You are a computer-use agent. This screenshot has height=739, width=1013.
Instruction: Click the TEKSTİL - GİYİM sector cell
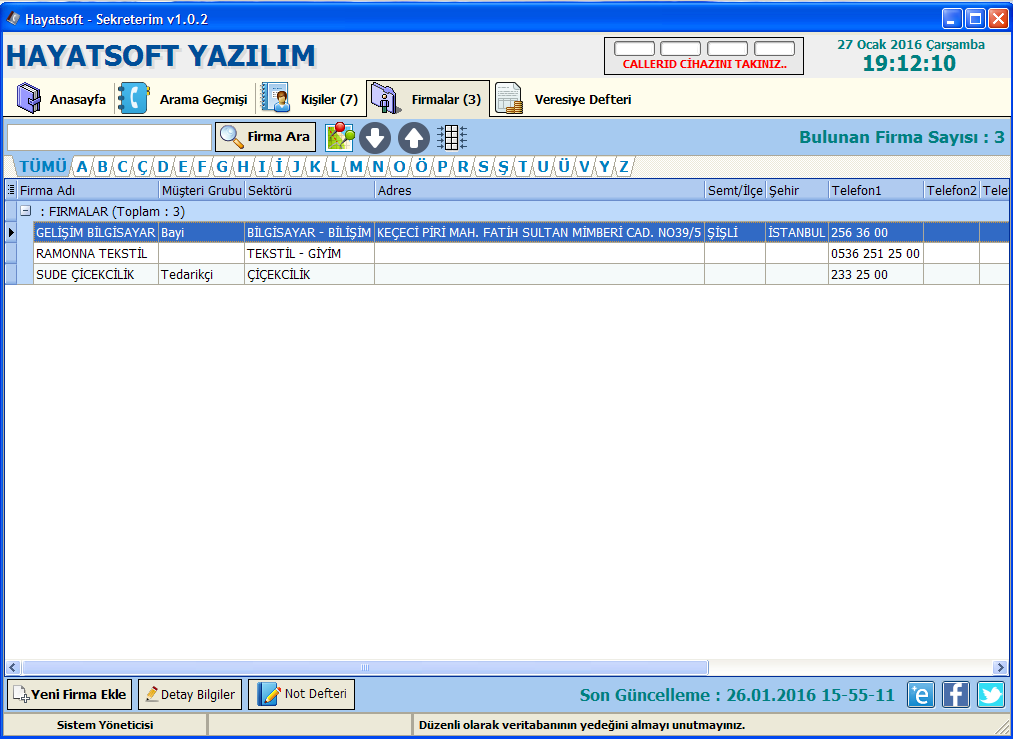click(309, 253)
